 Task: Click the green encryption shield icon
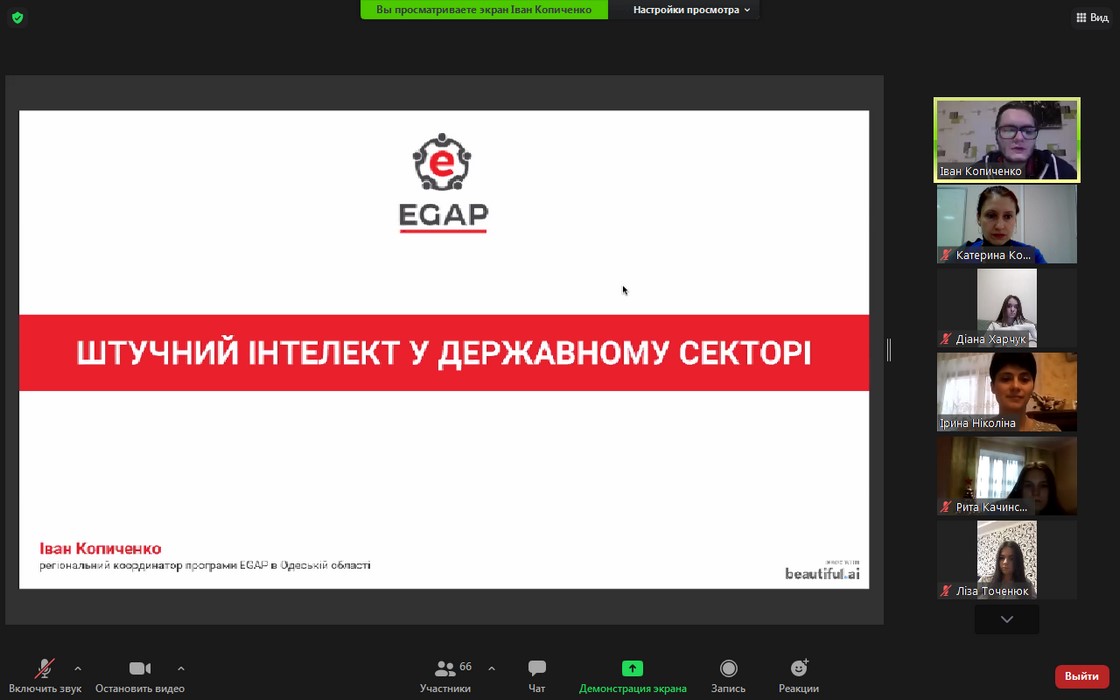pyautogui.click(x=17, y=18)
